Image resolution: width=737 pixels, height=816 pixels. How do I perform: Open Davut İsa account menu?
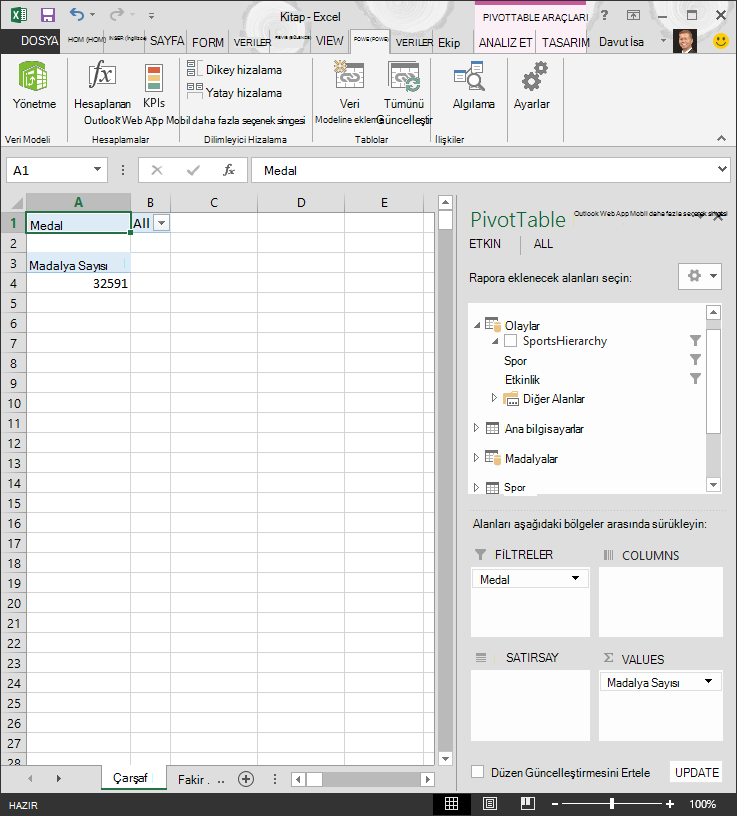(621, 42)
